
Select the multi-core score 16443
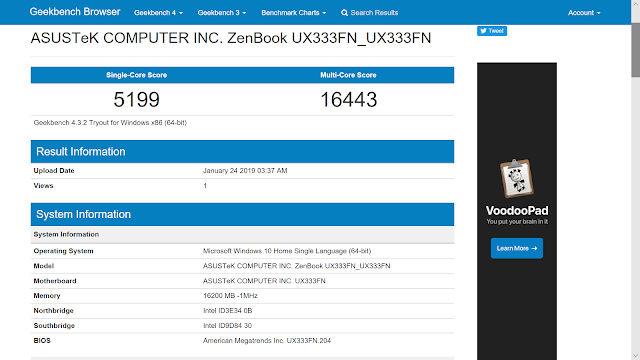pos(348,100)
